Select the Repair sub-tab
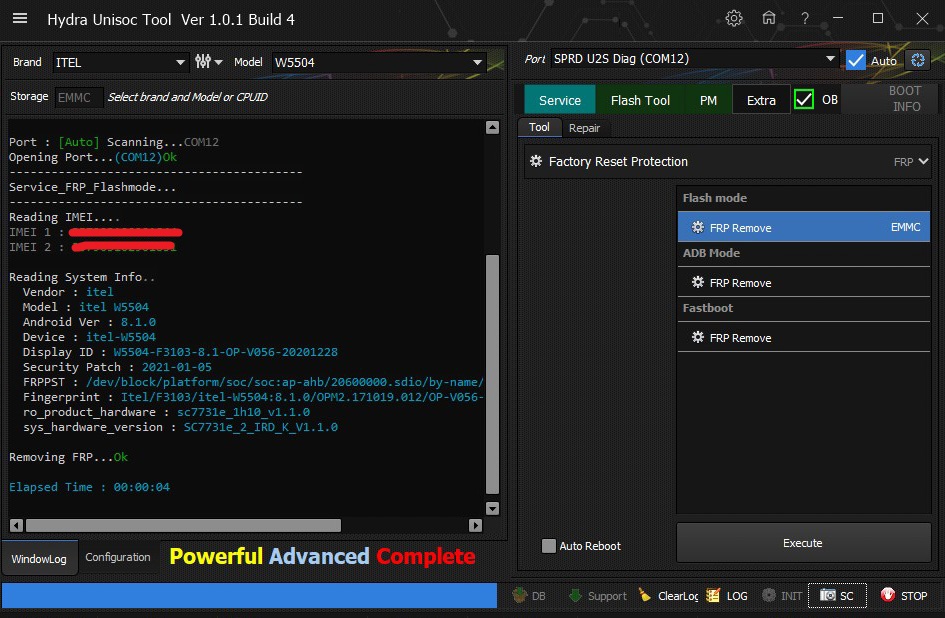945x618 pixels. click(584, 128)
